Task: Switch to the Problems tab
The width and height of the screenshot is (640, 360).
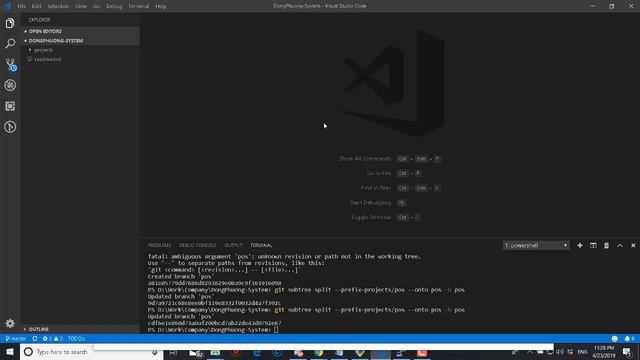Action: (x=159, y=245)
